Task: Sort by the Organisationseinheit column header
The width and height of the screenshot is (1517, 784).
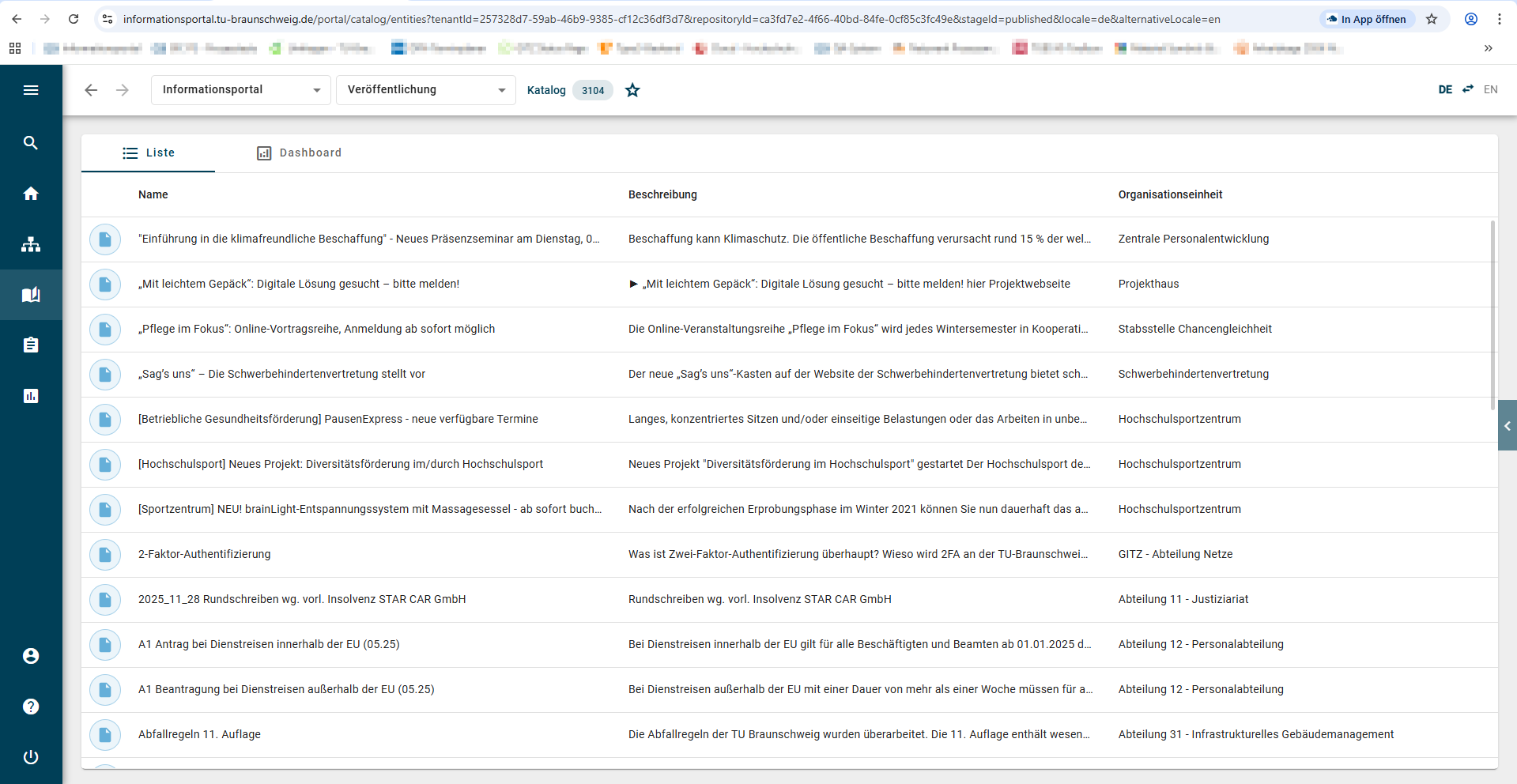Action: pyautogui.click(x=1170, y=195)
